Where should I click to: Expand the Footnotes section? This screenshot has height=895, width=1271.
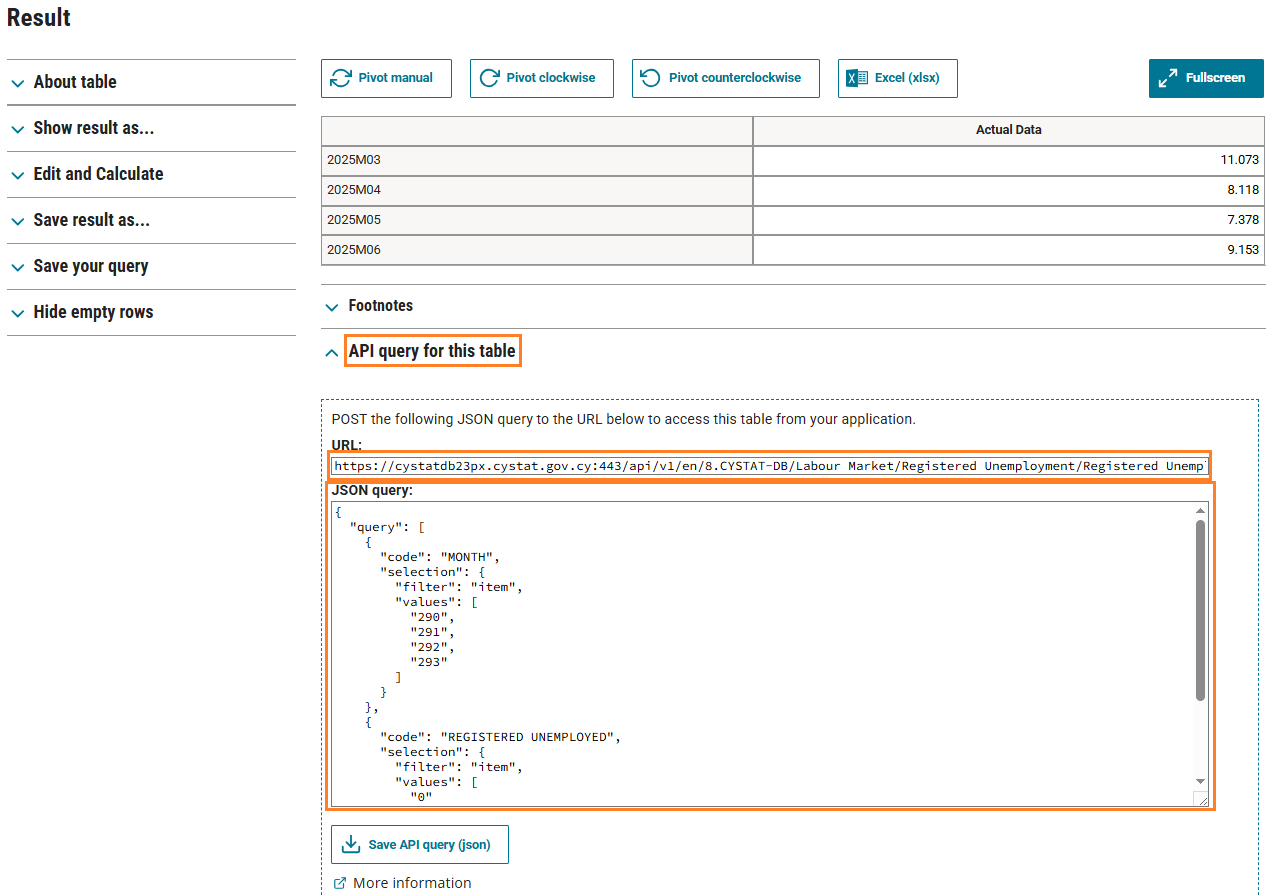pos(380,306)
